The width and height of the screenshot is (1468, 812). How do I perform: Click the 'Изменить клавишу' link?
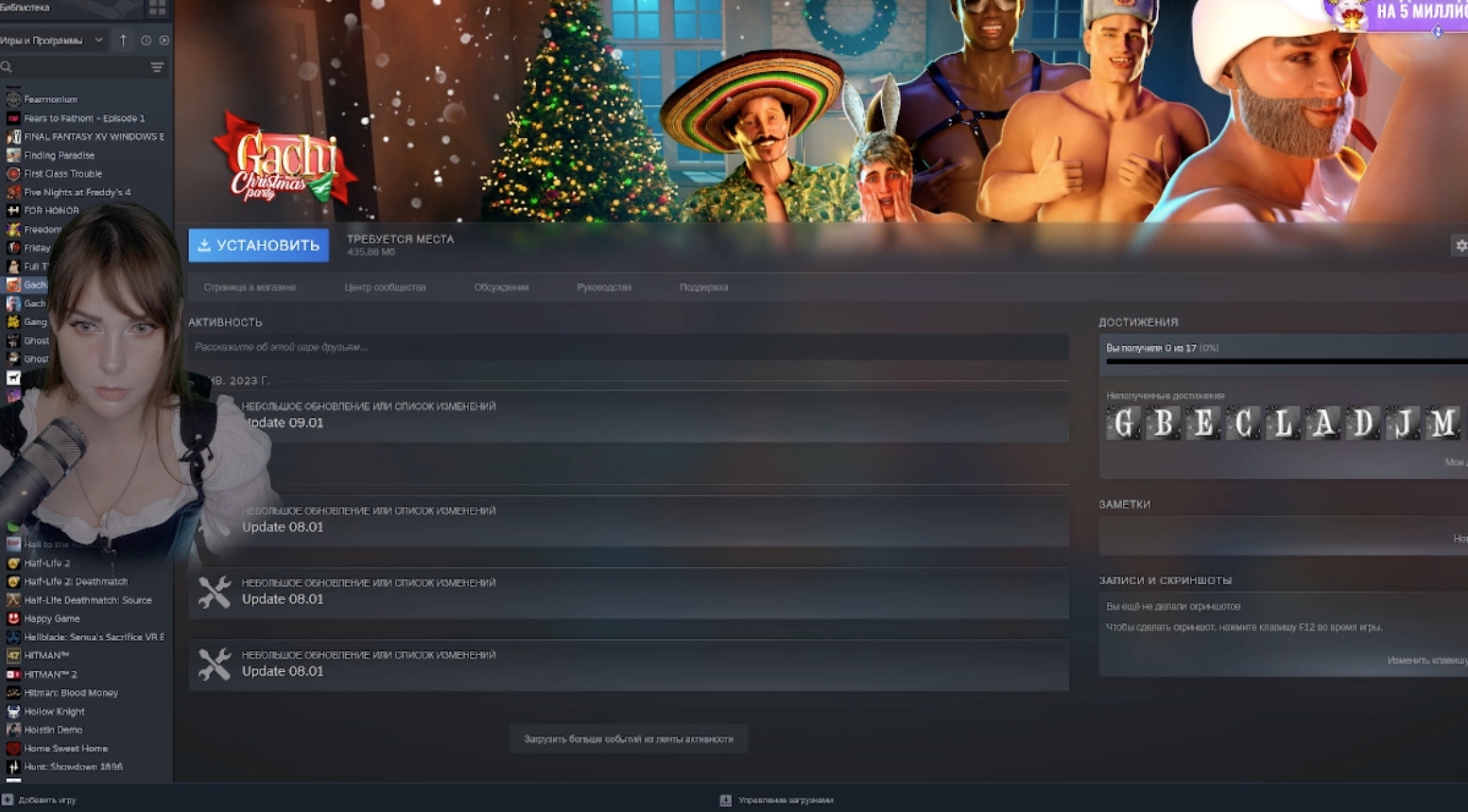[x=1427, y=661]
